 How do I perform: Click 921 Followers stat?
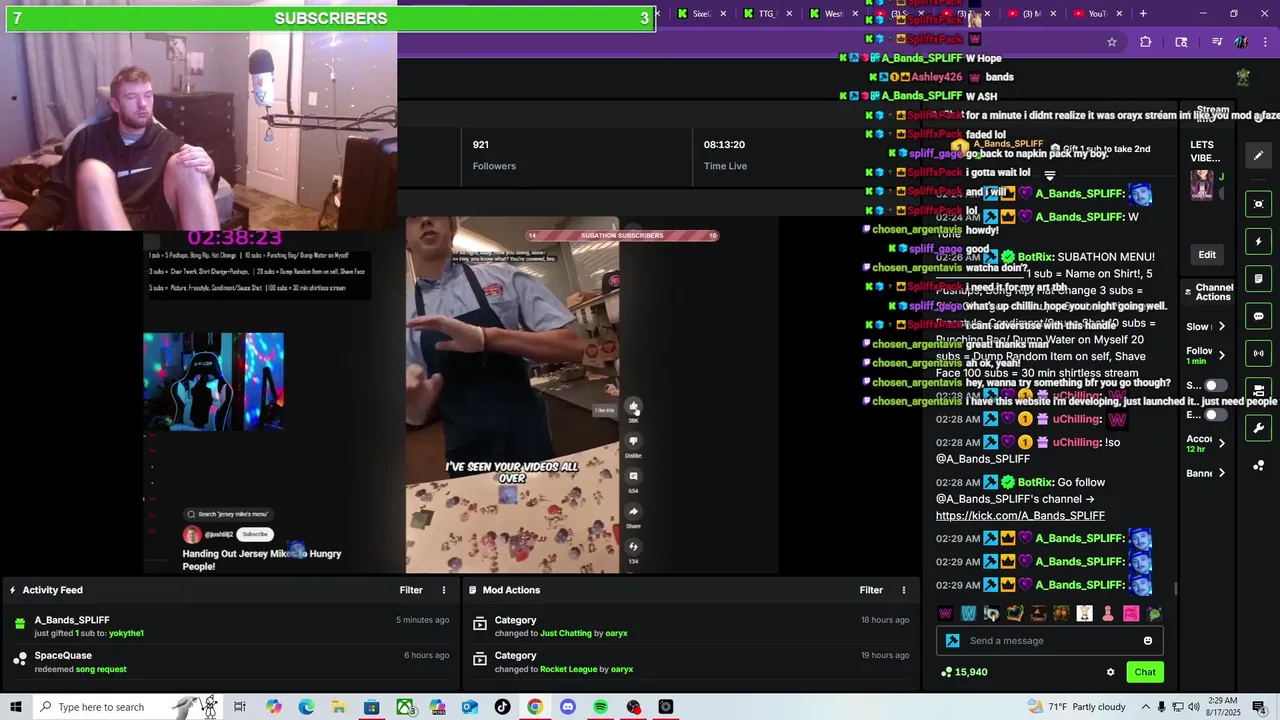[x=494, y=155]
